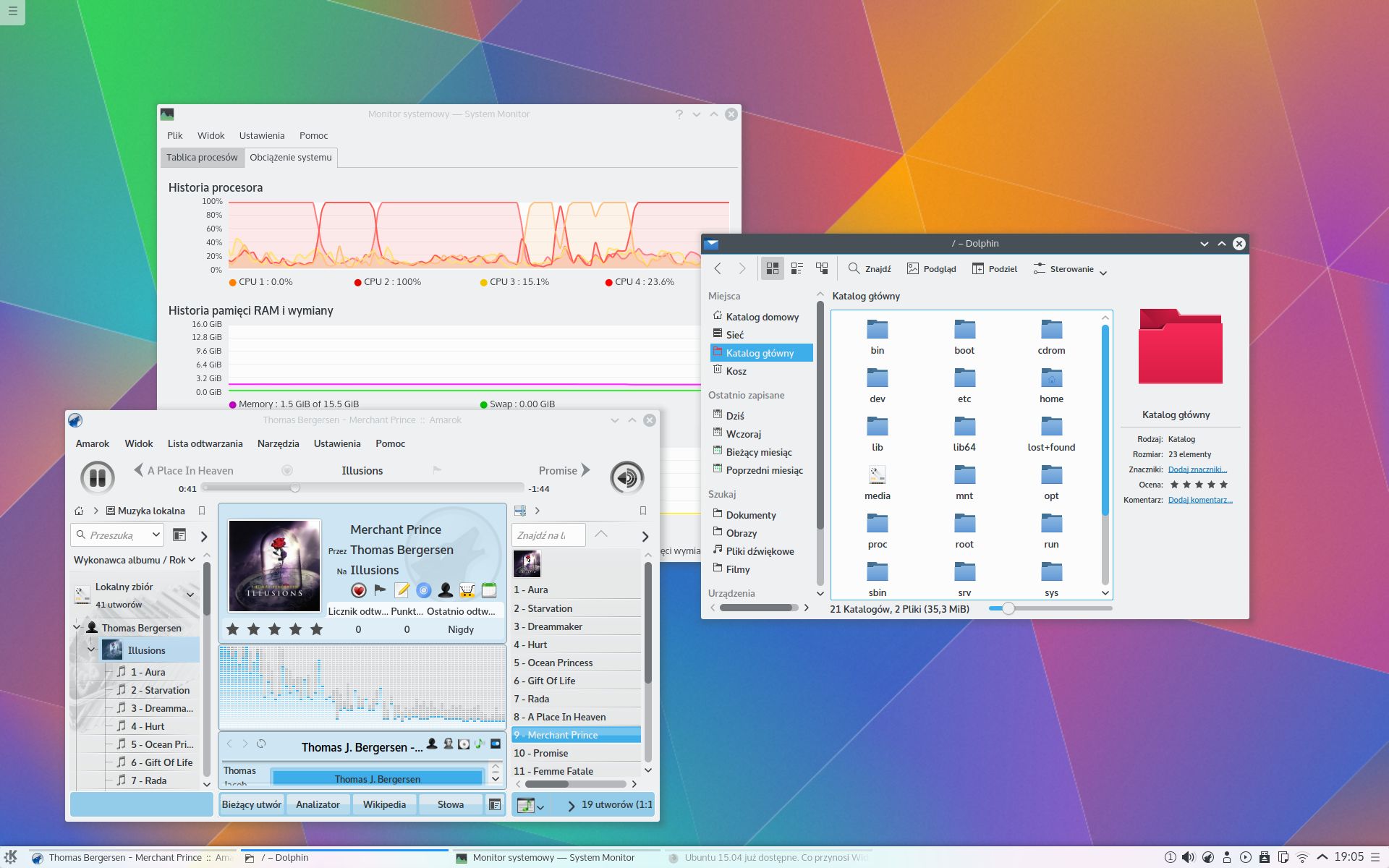The height and width of the screenshot is (868, 1389).
Task: Toggle the Podziel split view in Dolphin
Action: 995,268
